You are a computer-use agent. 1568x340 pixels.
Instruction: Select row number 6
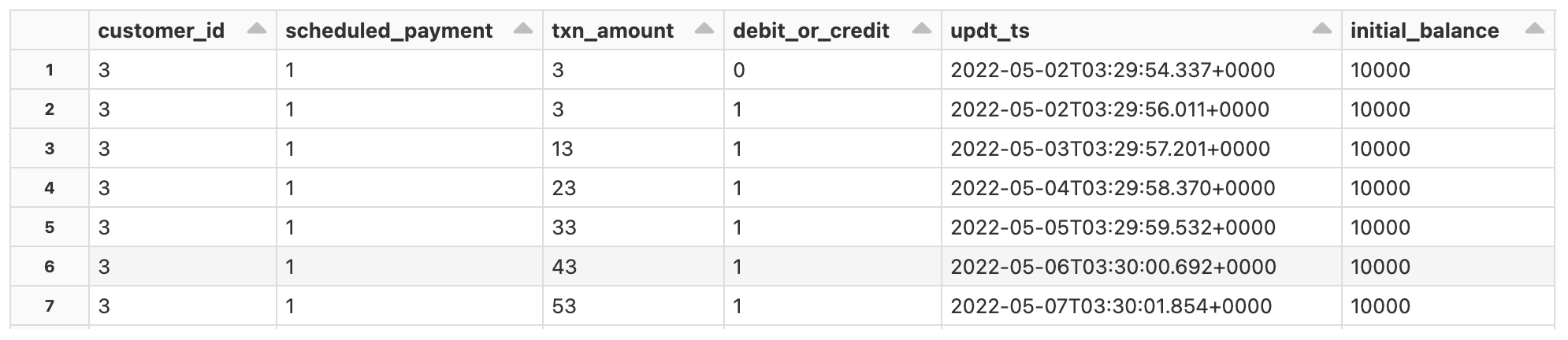[x=50, y=267]
